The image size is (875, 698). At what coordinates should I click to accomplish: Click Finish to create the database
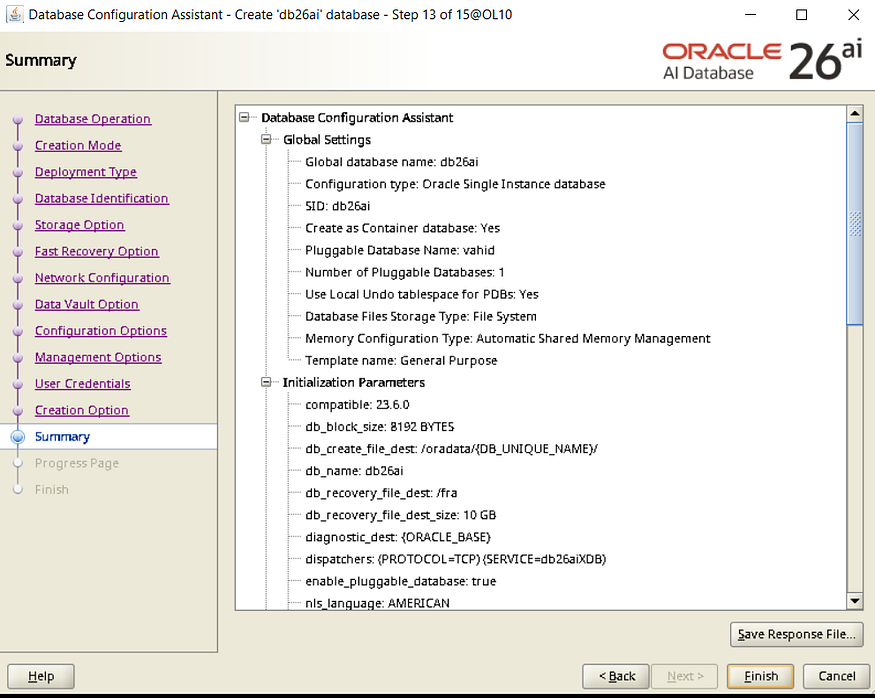point(761,676)
